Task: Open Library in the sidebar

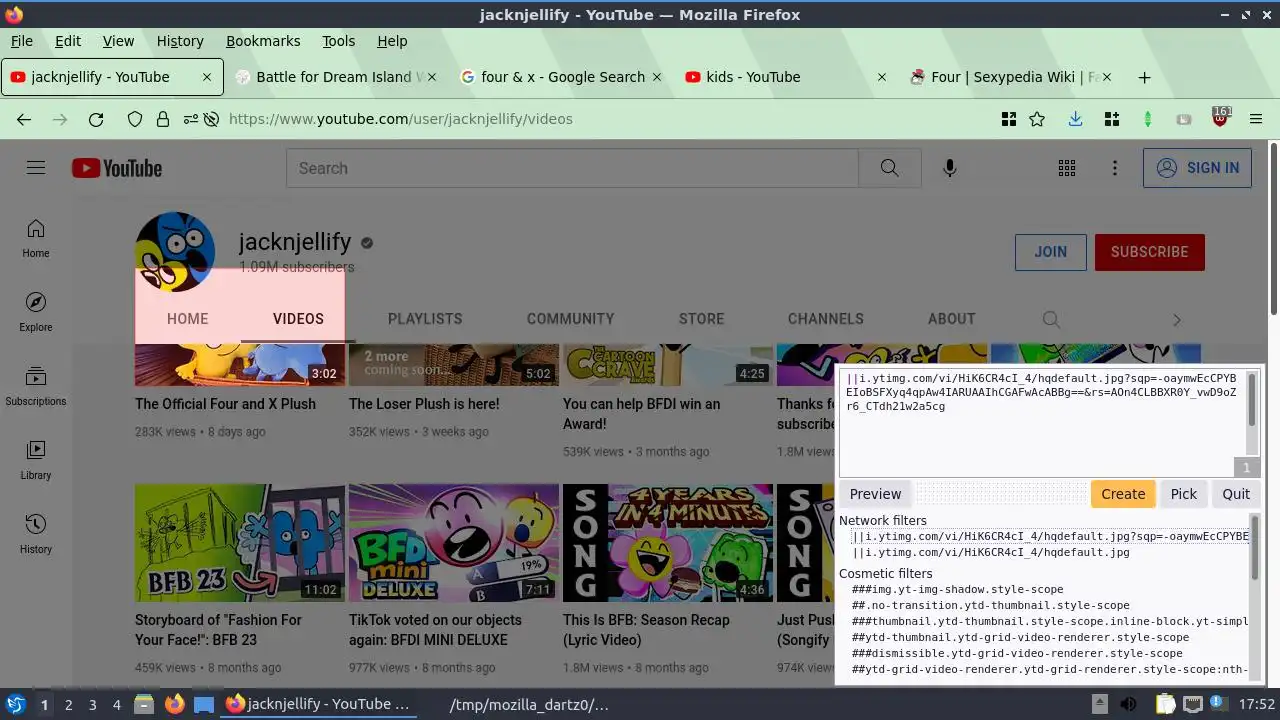Action: [x=36, y=461]
